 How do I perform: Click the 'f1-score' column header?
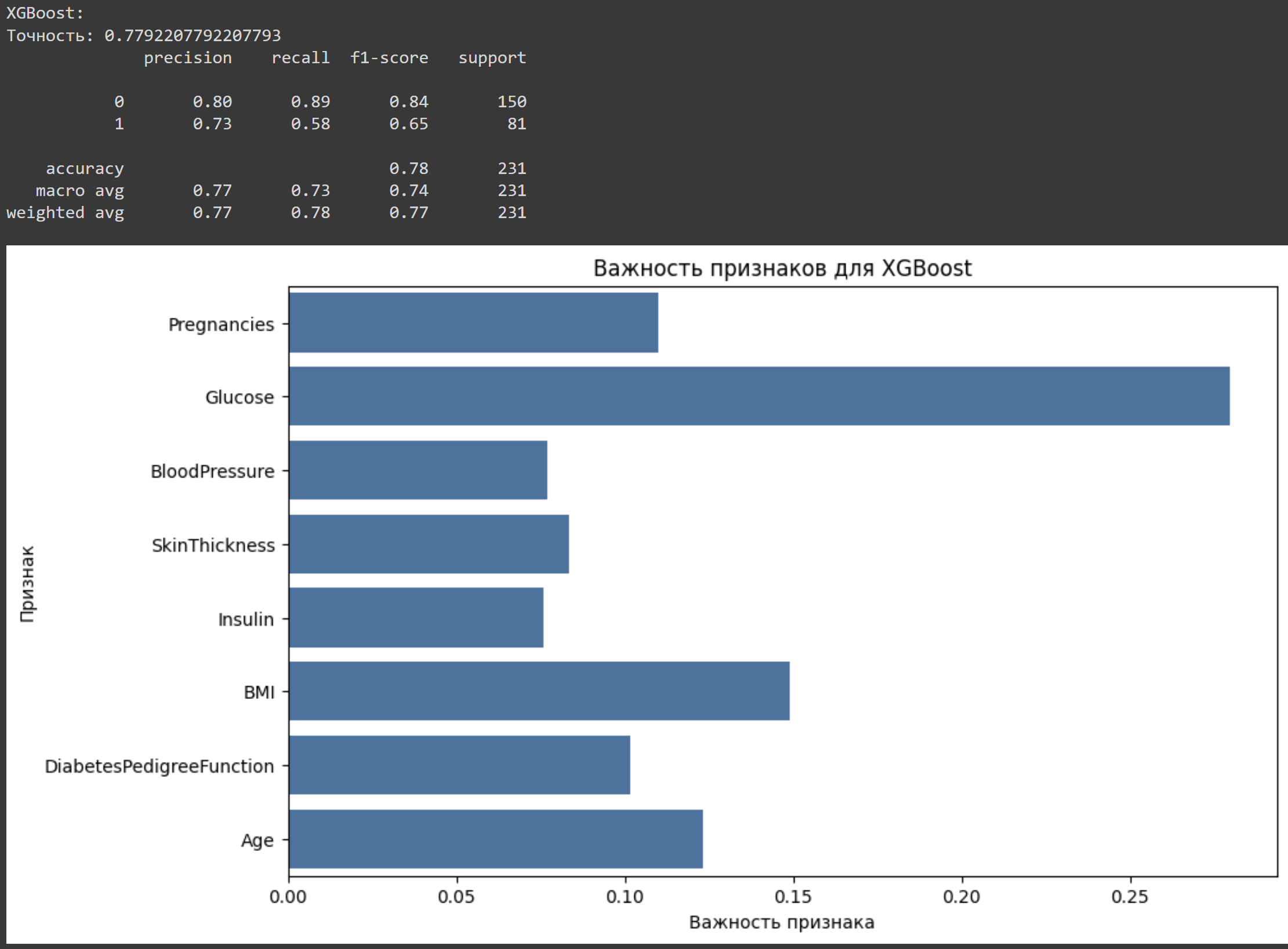point(389,58)
